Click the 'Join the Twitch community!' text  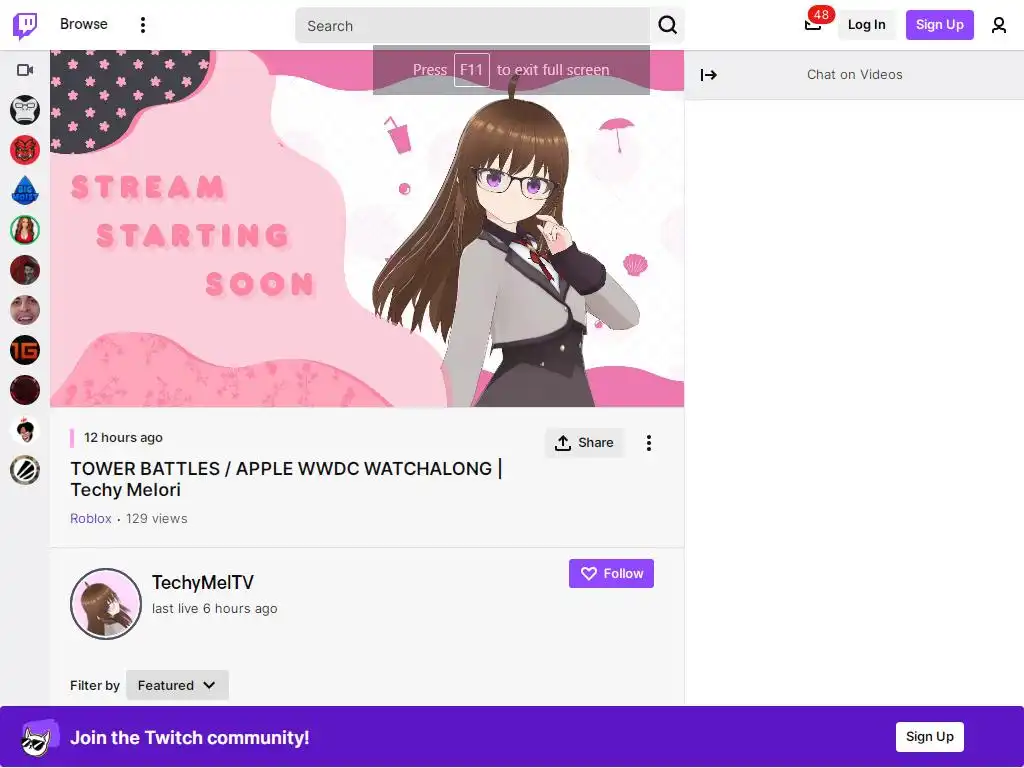[x=189, y=737]
